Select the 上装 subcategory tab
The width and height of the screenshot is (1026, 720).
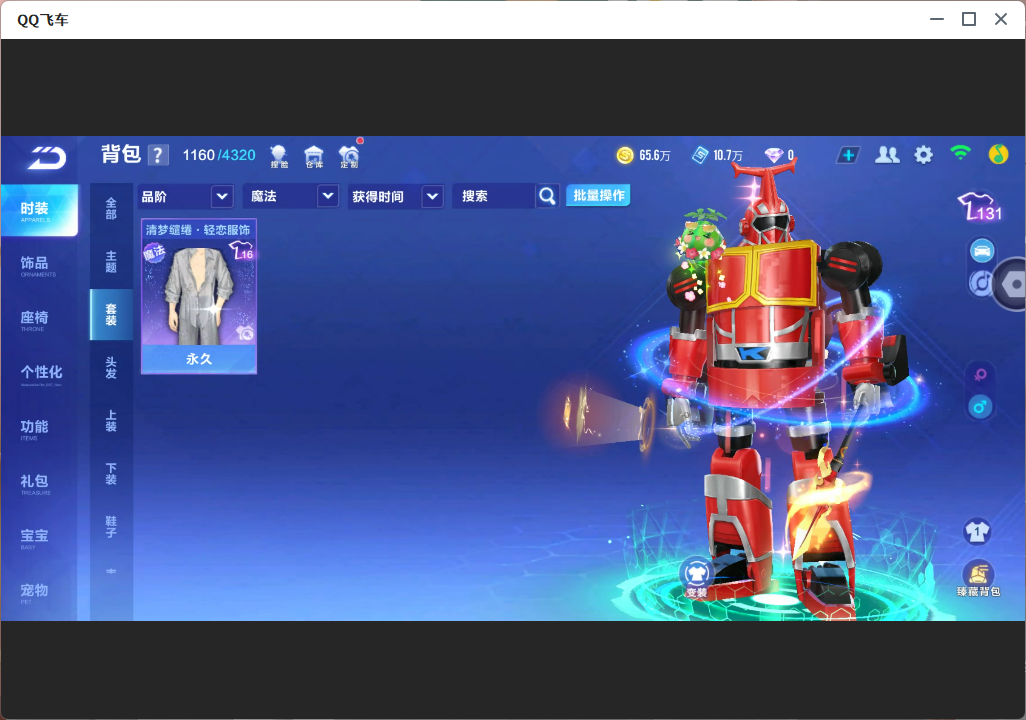pos(111,421)
